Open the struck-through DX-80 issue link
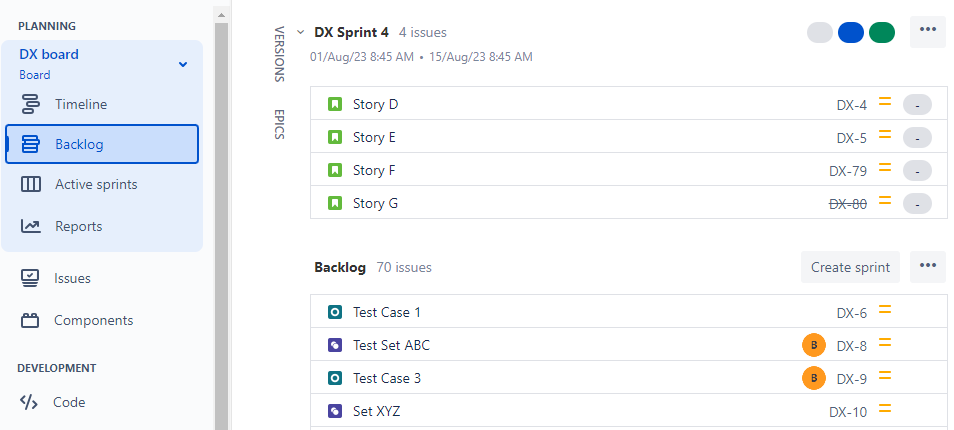The height and width of the screenshot is (430, 954). click(848, 203)
